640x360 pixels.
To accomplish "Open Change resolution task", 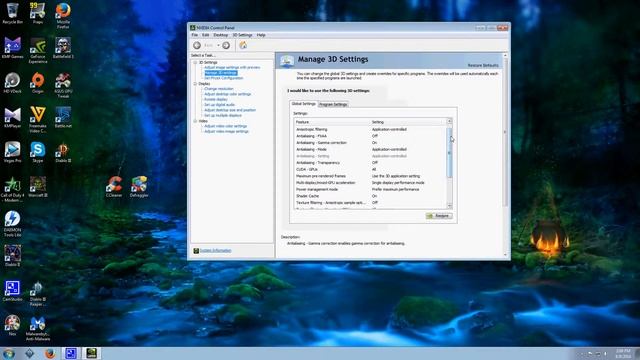I will (219, 89).
